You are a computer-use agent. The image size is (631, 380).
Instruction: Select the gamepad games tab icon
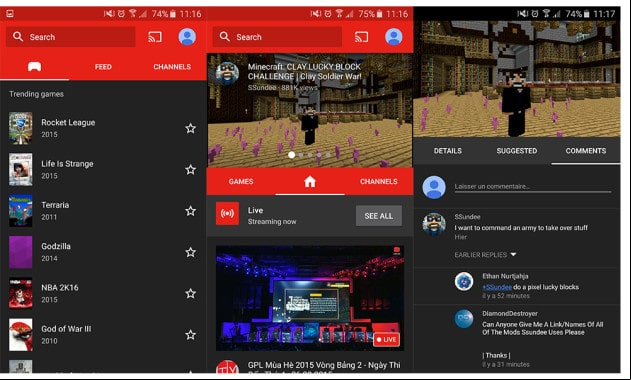[x=35, y=66]
